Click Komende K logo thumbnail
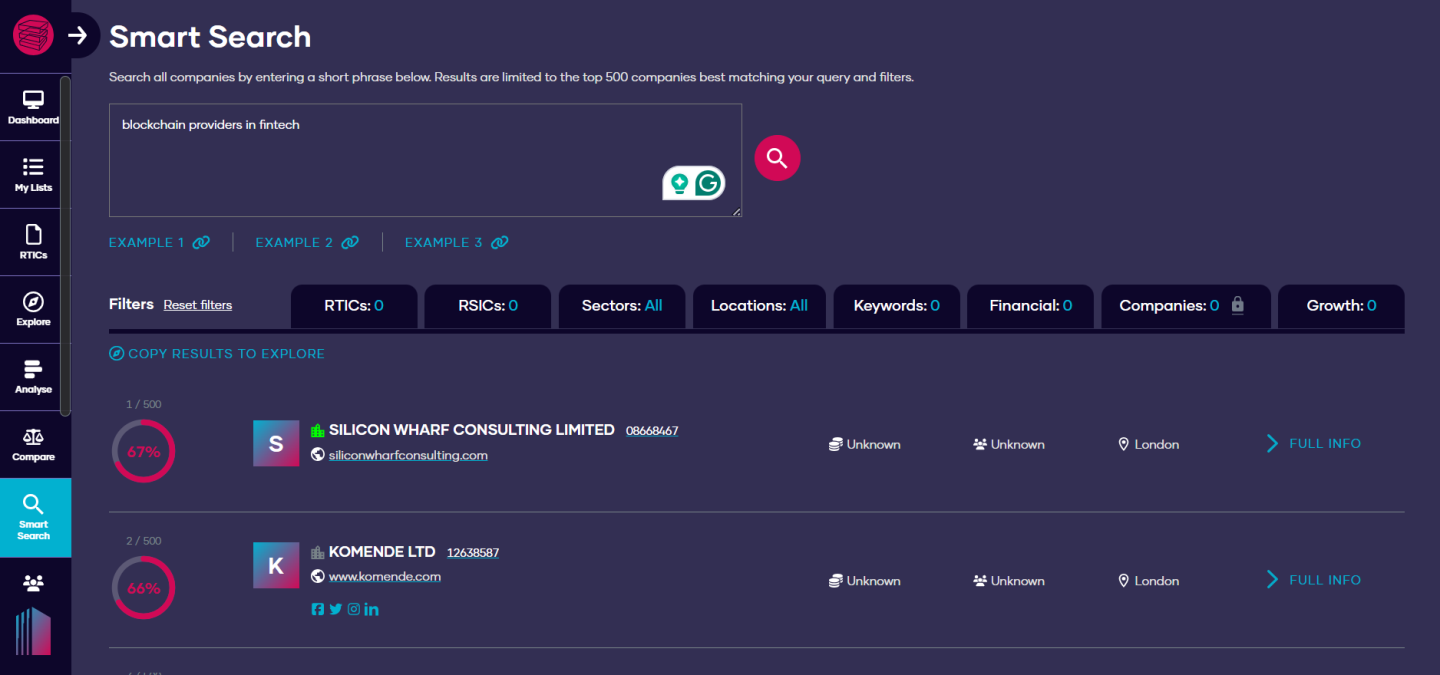 tap(276, 565)
